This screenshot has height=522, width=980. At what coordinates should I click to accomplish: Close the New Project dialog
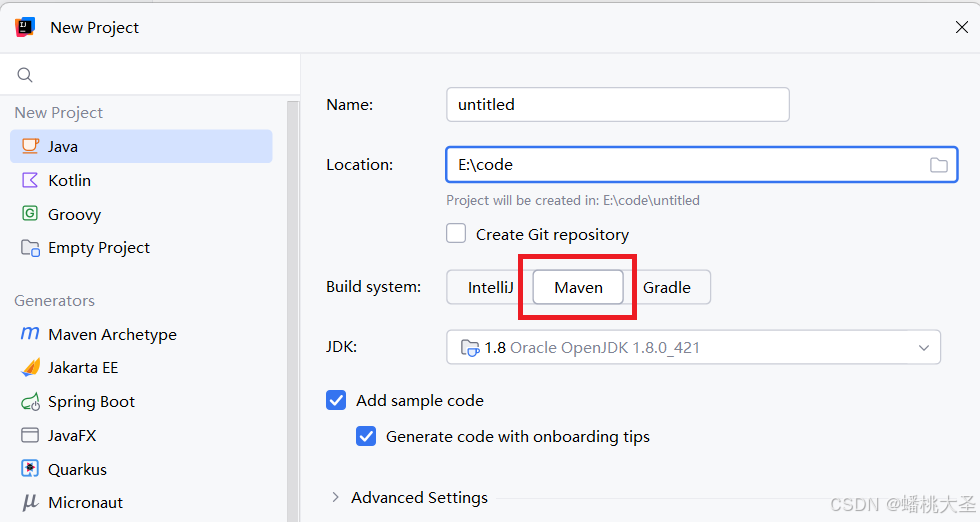[x=962, y=28]
